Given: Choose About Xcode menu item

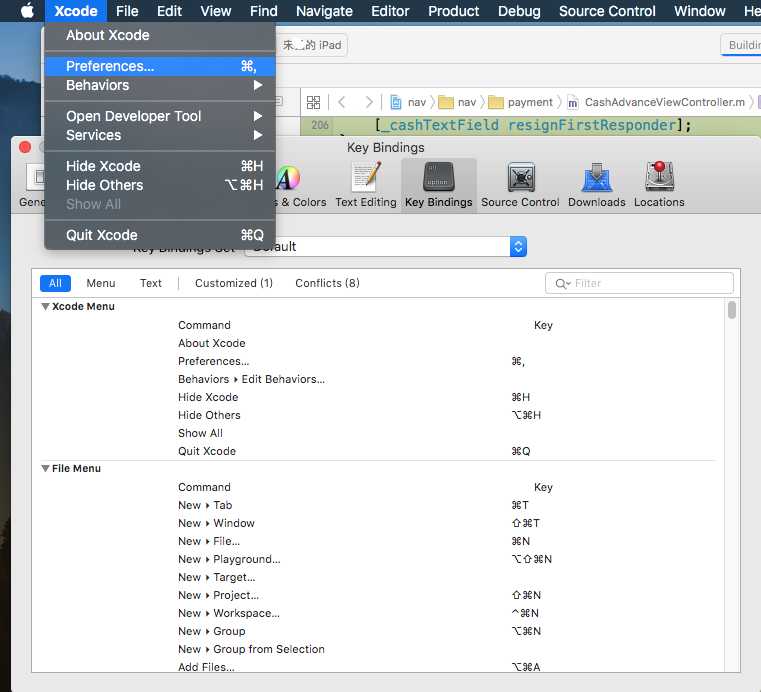Looking at the screenshot, I should click(x=160, y=35).
